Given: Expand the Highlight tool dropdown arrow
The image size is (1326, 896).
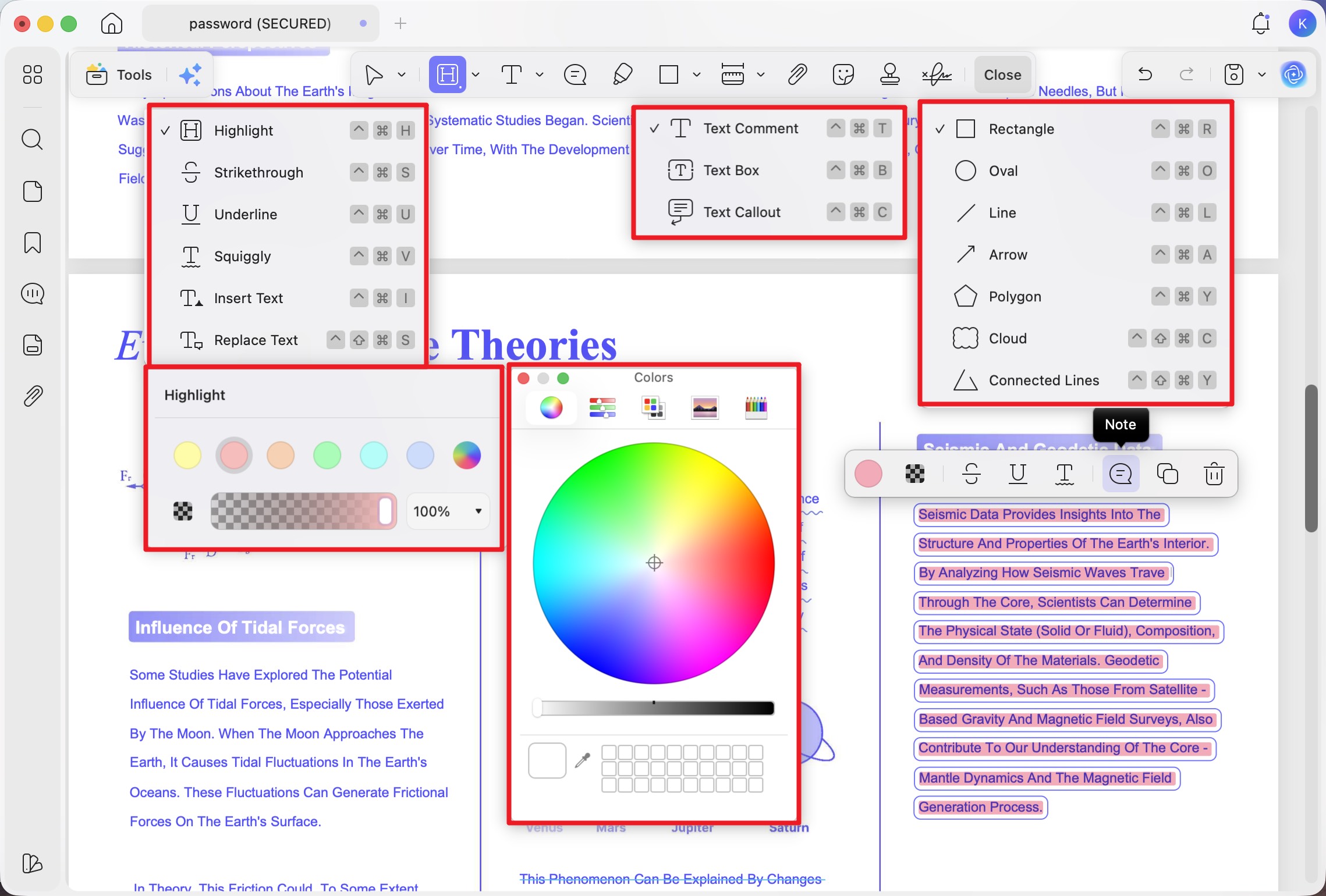Looking at the screenshot, I should click(x=476, y=74).
